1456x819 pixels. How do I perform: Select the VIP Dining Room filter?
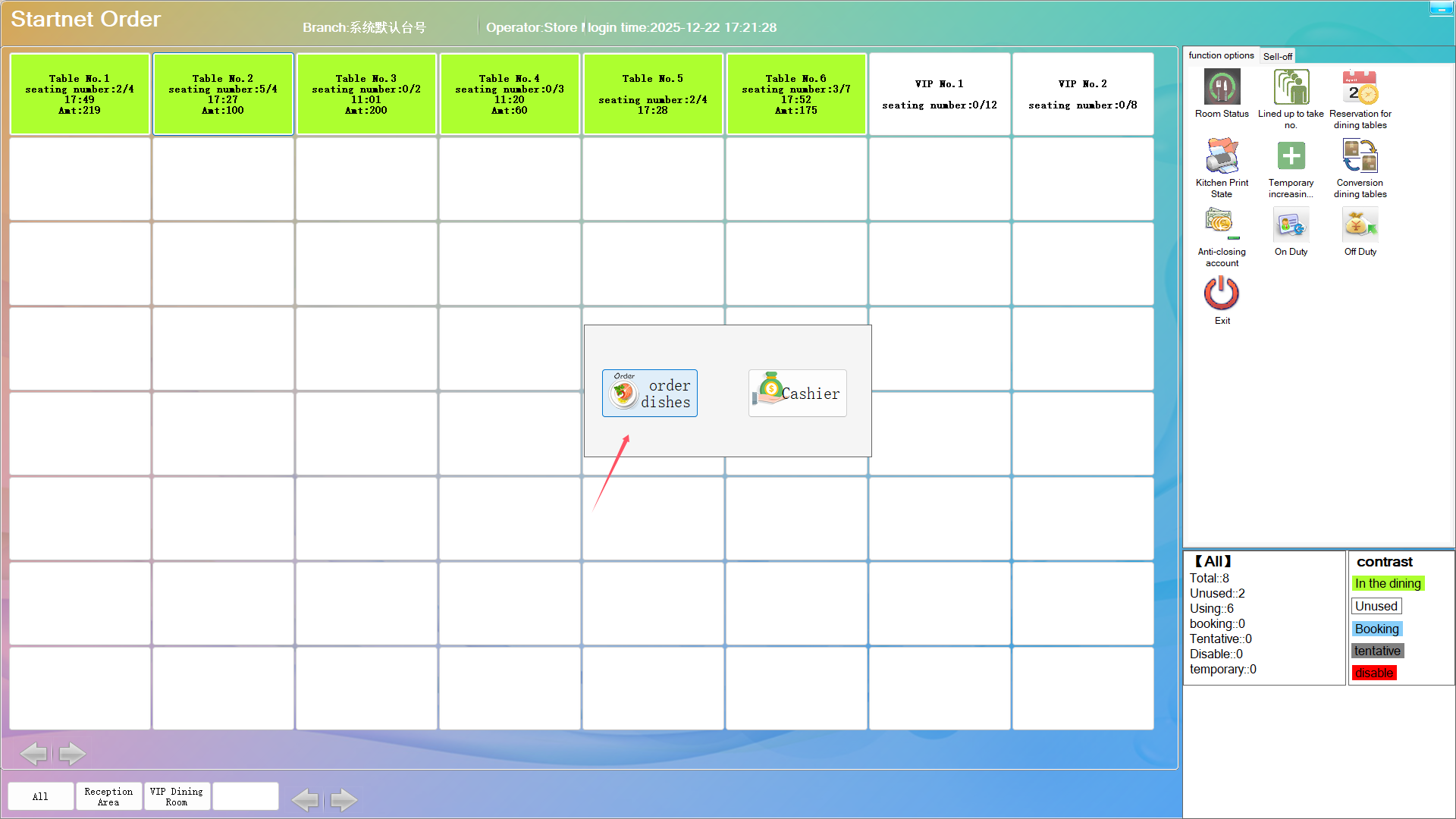(177, 796)
